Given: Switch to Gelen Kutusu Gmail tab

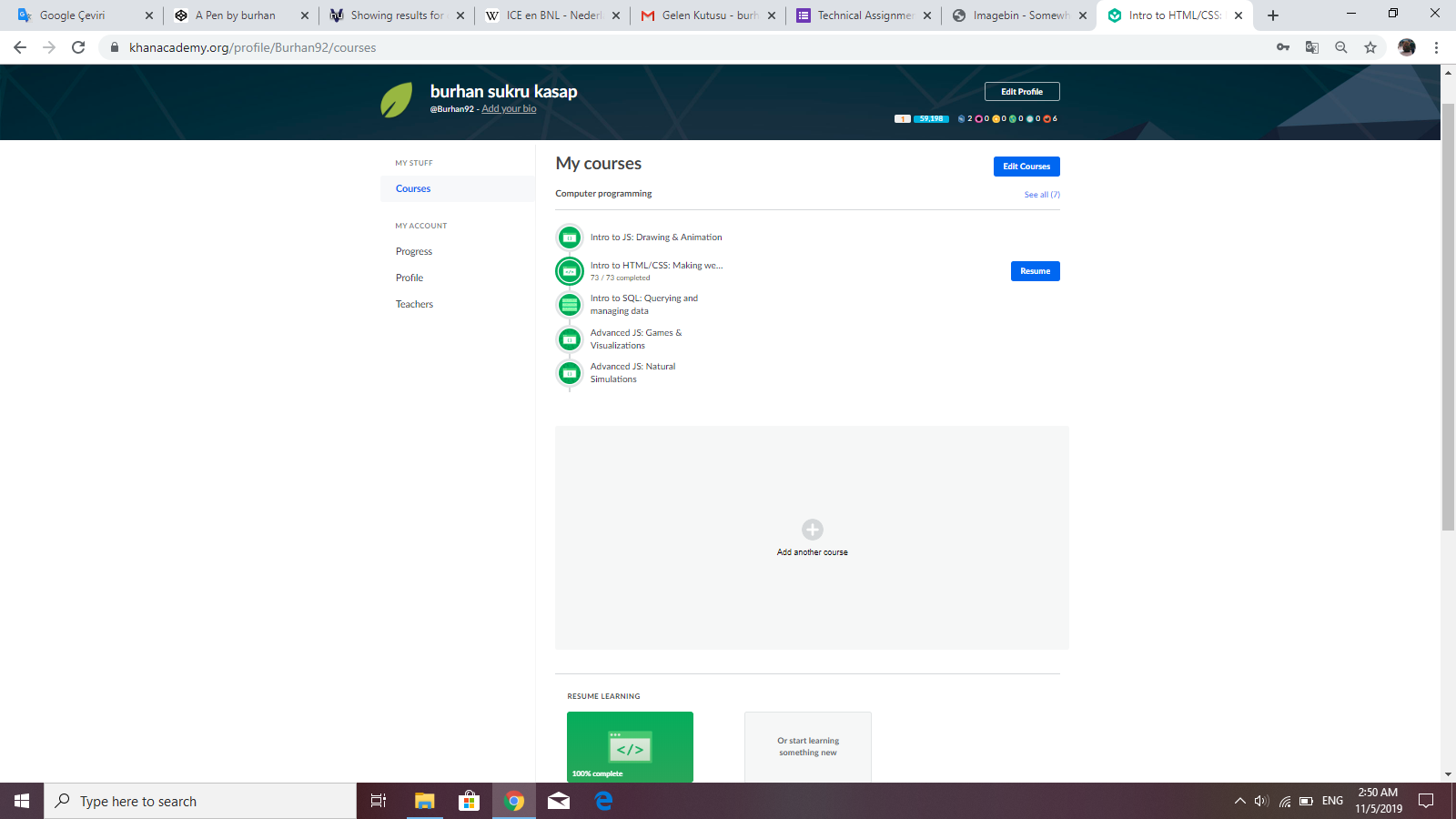Looking at the screenshot, I should (708, 15).
